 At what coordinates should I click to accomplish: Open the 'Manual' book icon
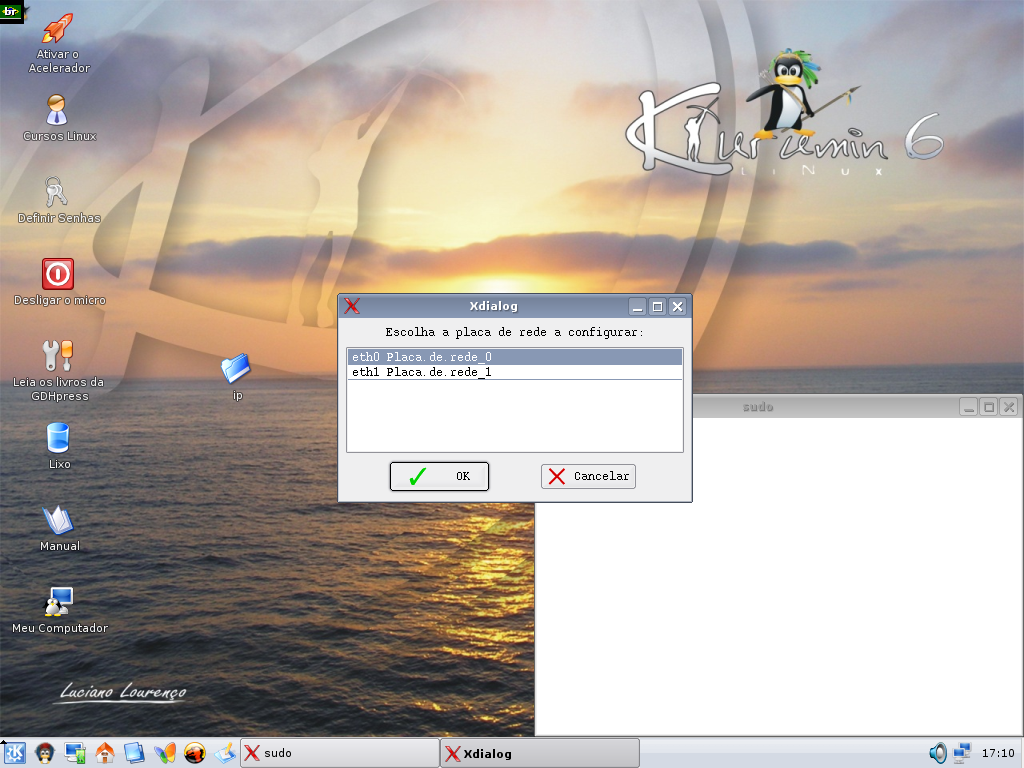tap(58, 520)
